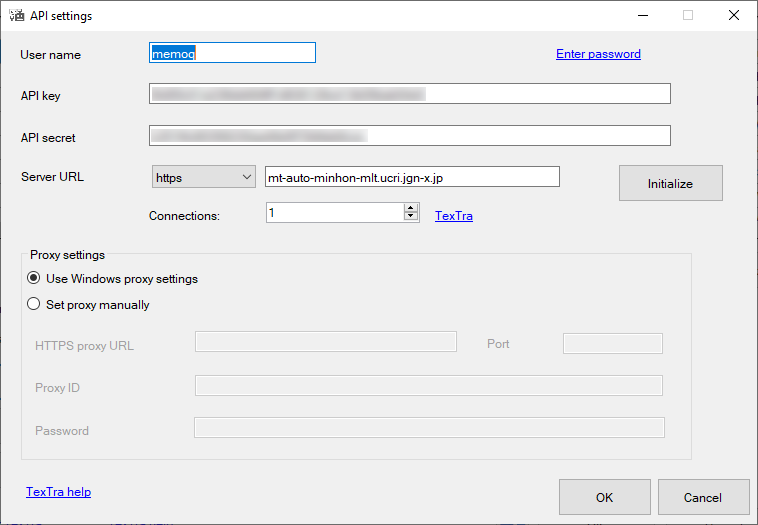Close the API settings dialog
Image resolution: width=758 pixels, height=525 pixels.
pos(733,15)
